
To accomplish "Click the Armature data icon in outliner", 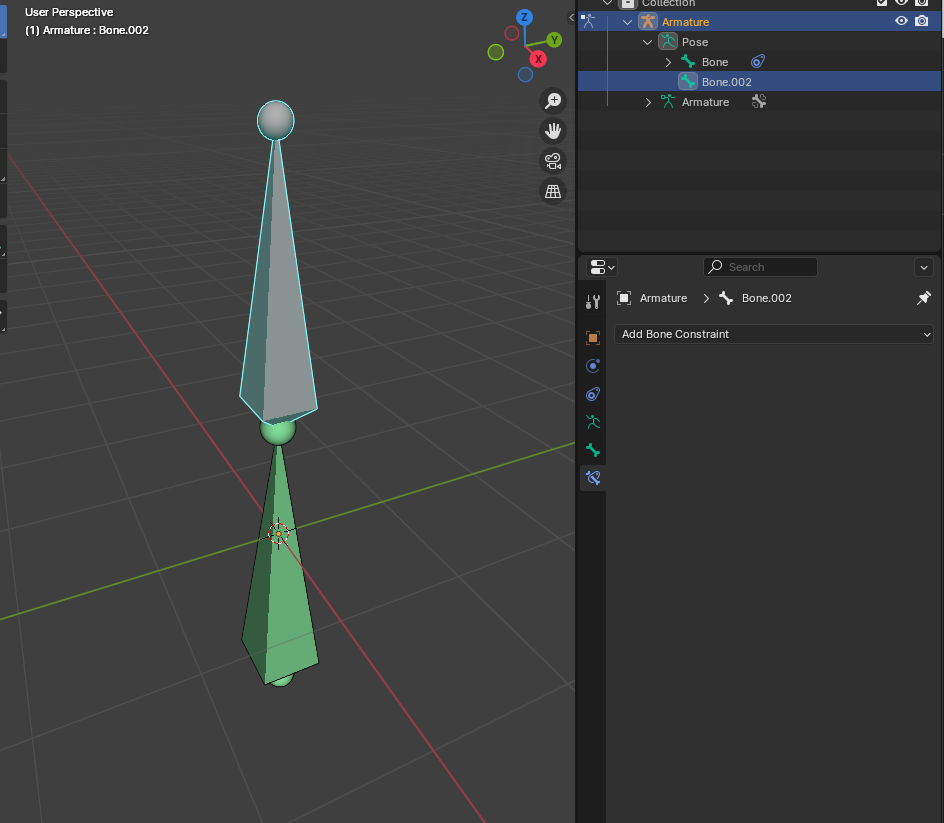I will point(668,101).
